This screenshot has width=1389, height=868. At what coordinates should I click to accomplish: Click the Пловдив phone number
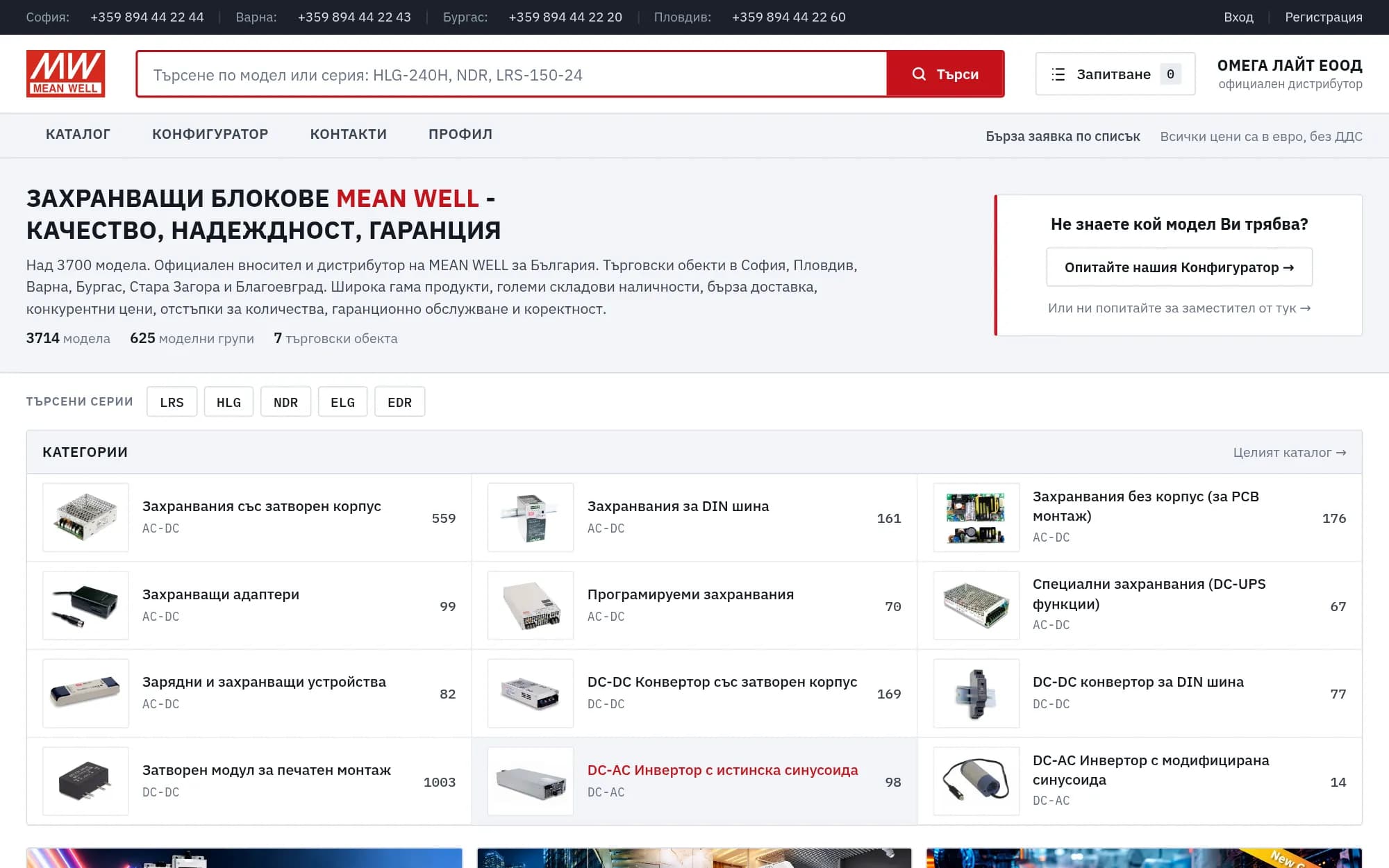pos(789,17)
